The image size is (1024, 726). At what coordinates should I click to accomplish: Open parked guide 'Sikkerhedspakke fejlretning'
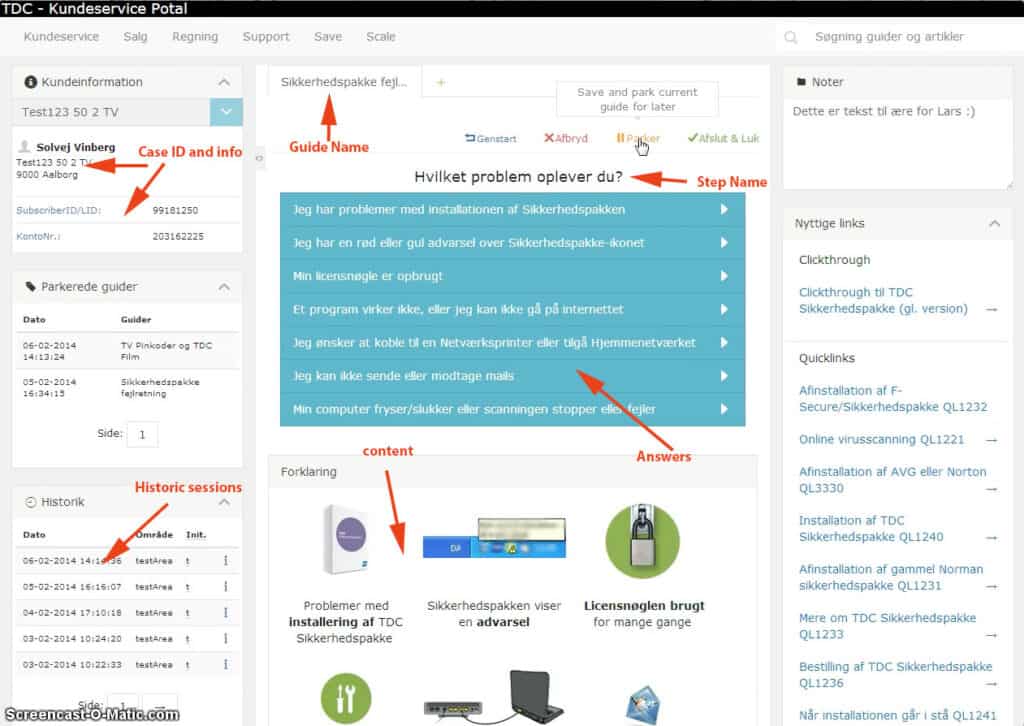coord(160,387)
